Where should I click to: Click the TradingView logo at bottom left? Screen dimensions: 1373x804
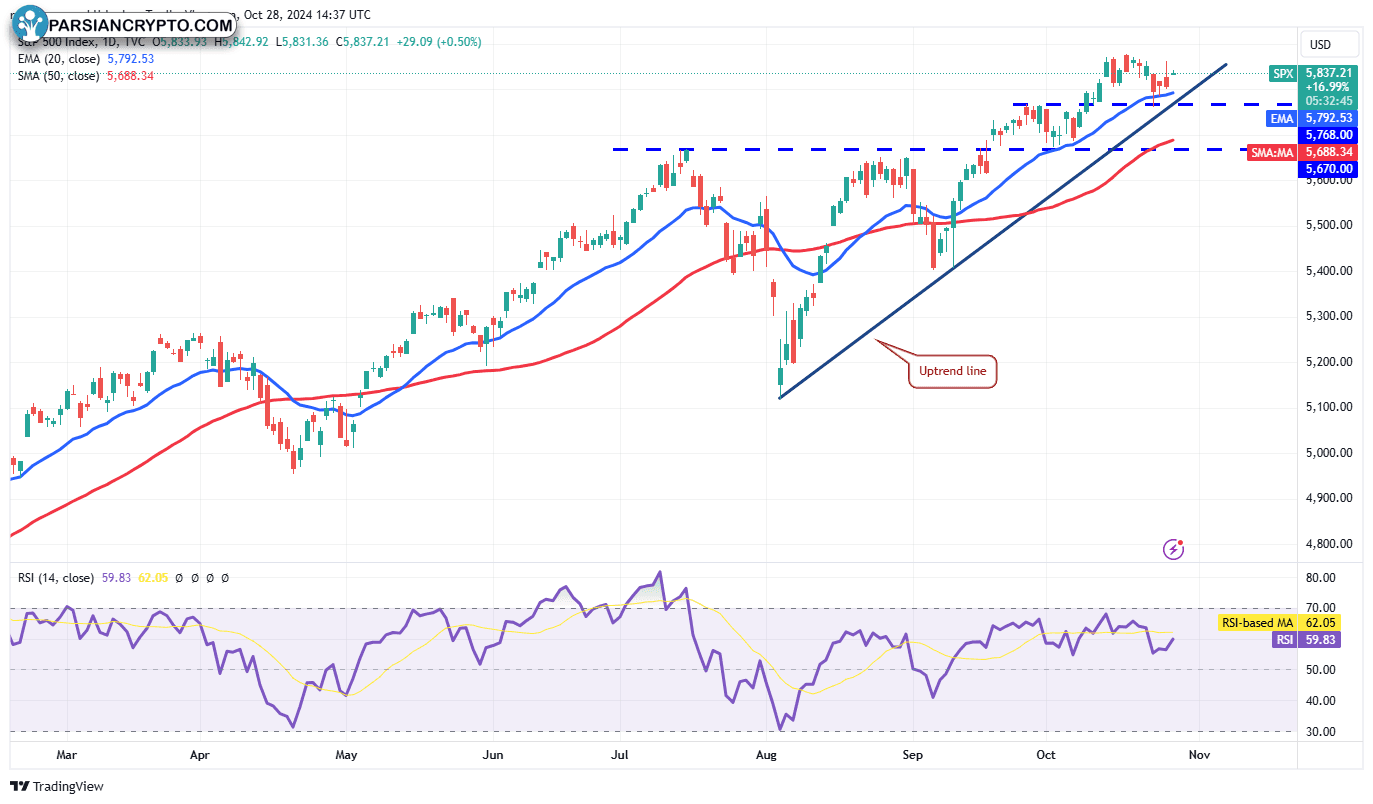coord(20,786)
